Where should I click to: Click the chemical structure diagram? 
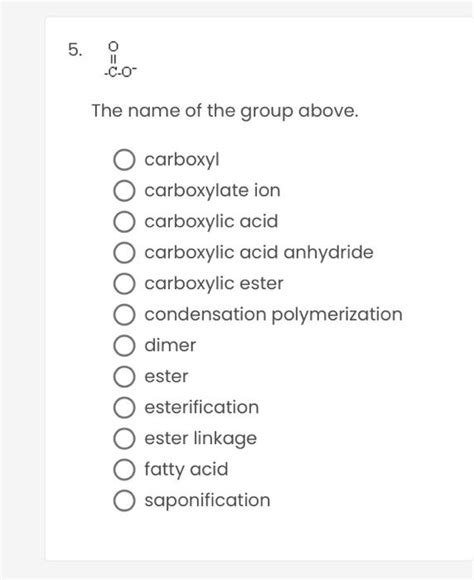(x=120, y=60)
